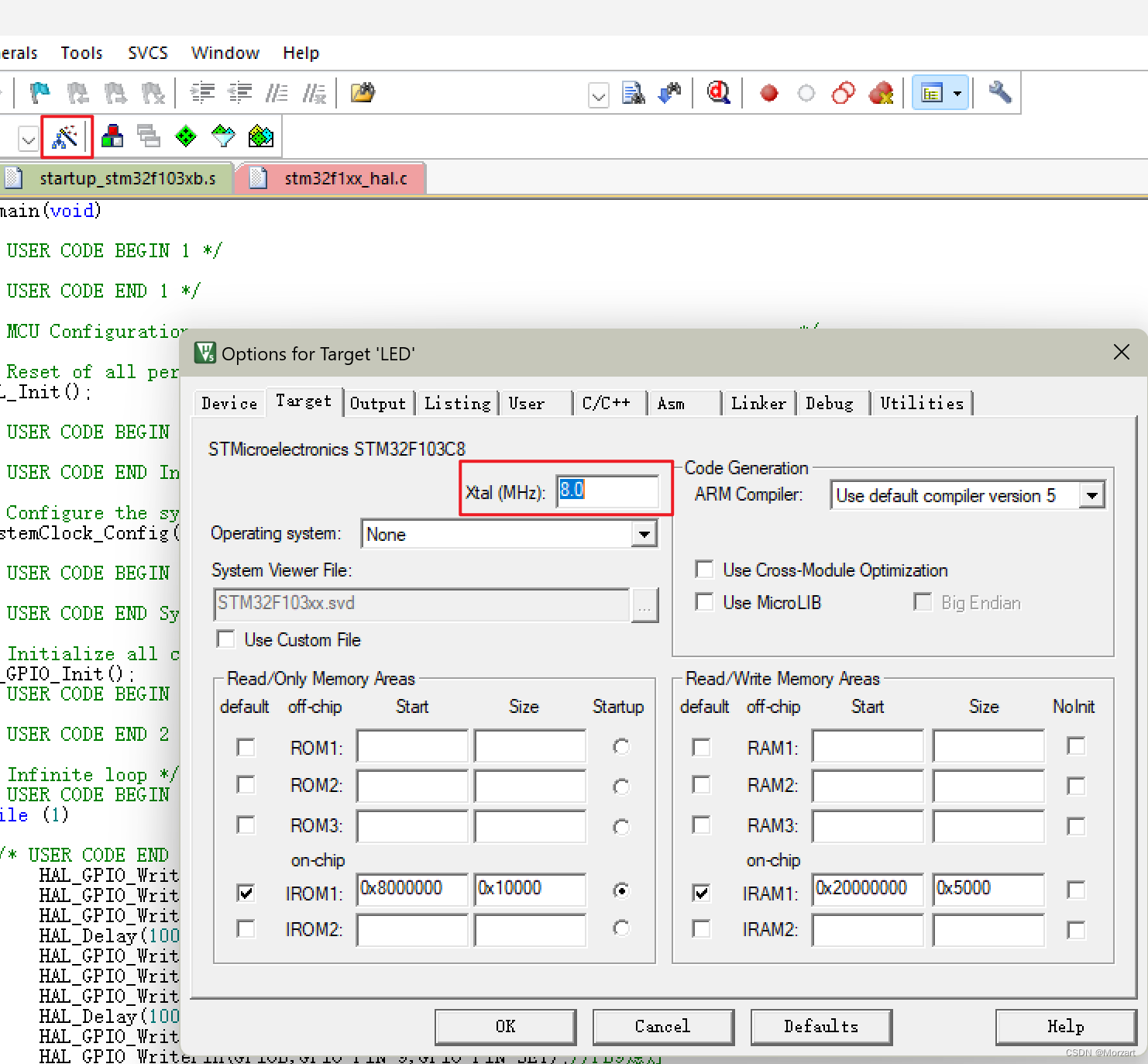The image size is (1148, 1064).
Task: Enable Use Cross-Module Optimization checkbox
Action: point(704,570)
